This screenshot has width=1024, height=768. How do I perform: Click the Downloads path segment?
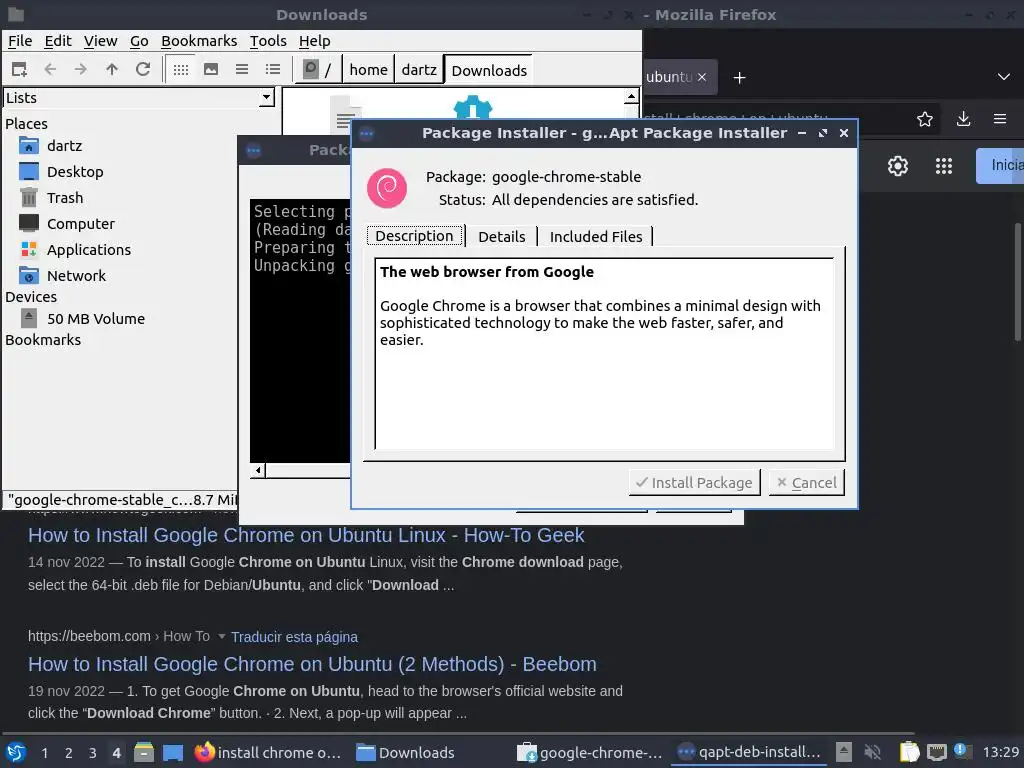point(488,70)
